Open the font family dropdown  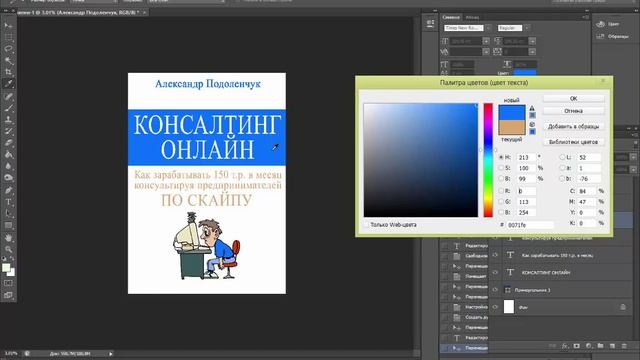pyautogui.click(x=488, y=28)
